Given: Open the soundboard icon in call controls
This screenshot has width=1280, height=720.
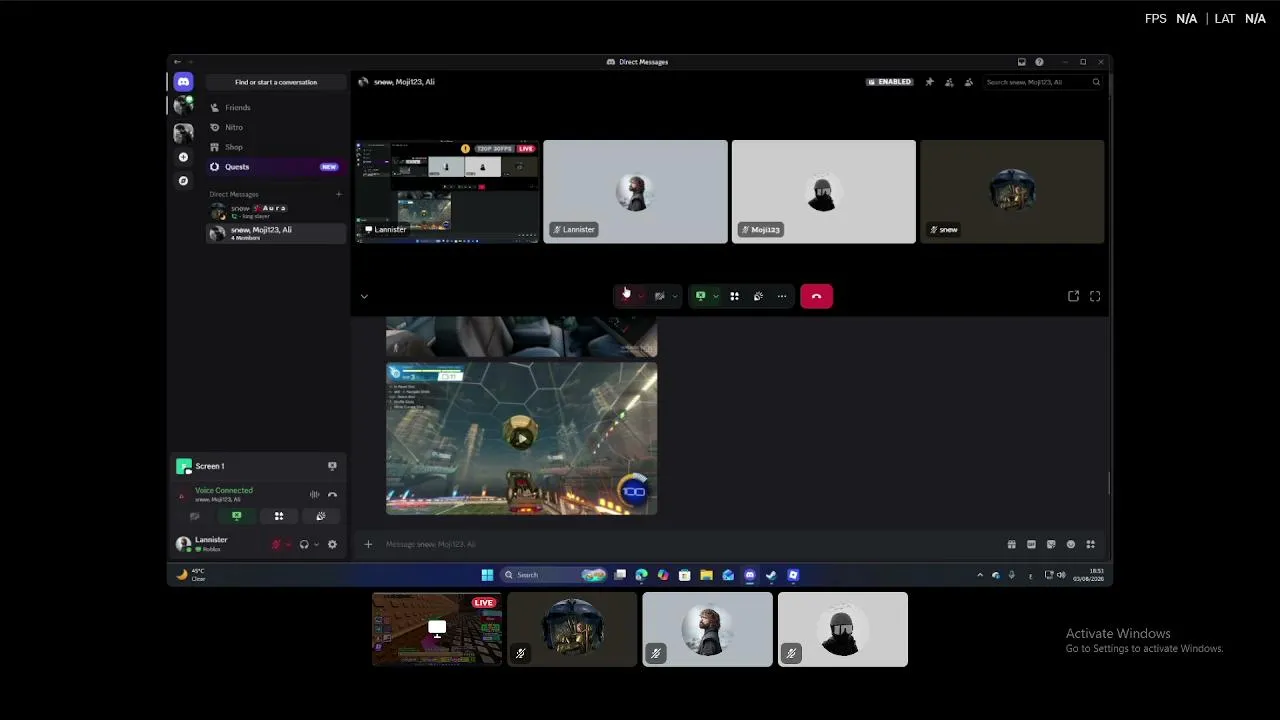Looking at the screenshot, I should point(758,296).
